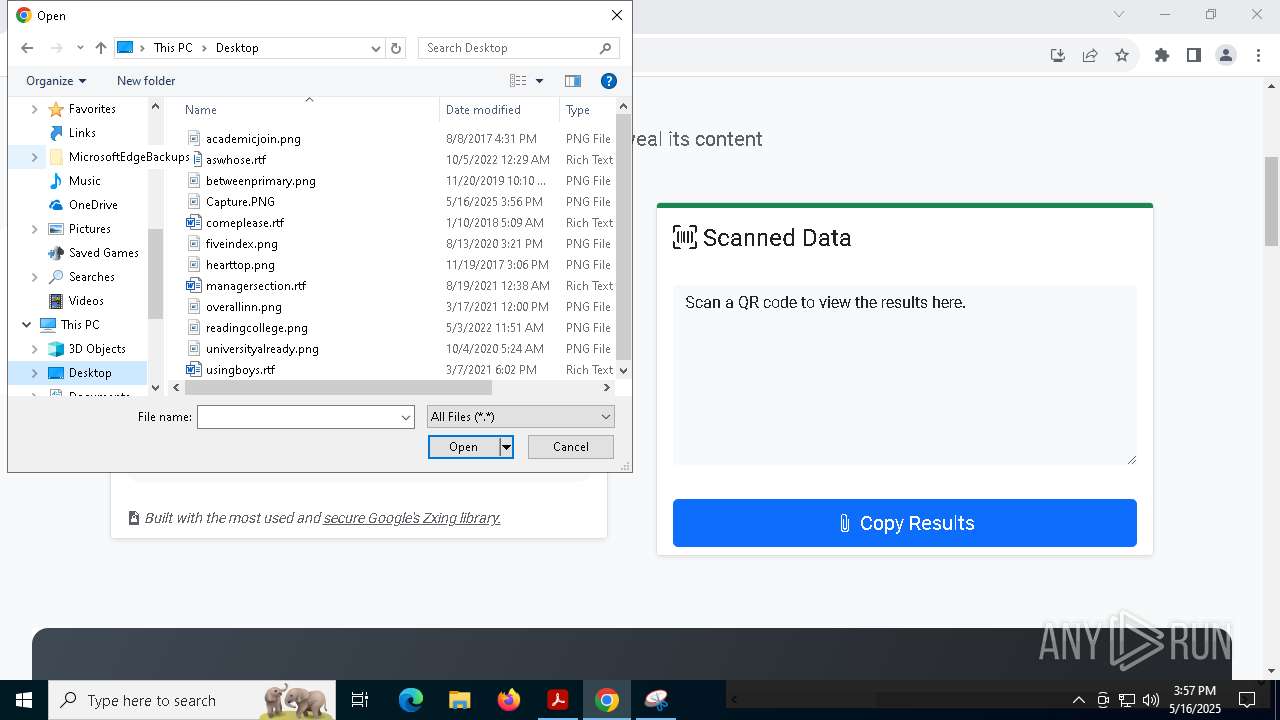Select Desktop in the navigation tree

90,373
